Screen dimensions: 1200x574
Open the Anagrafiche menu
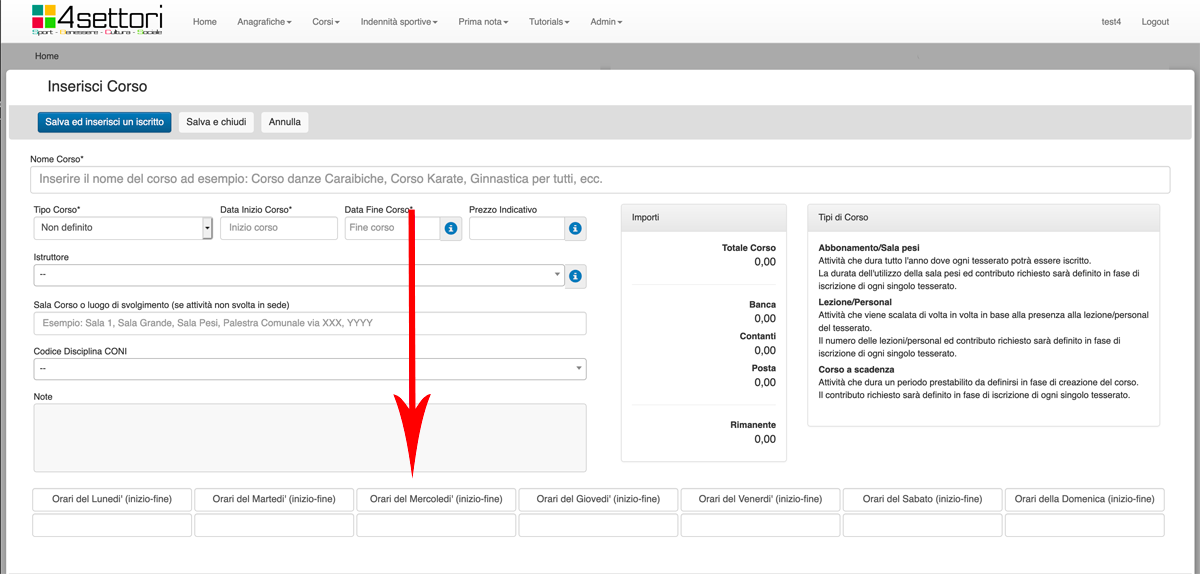pos(264,22)
